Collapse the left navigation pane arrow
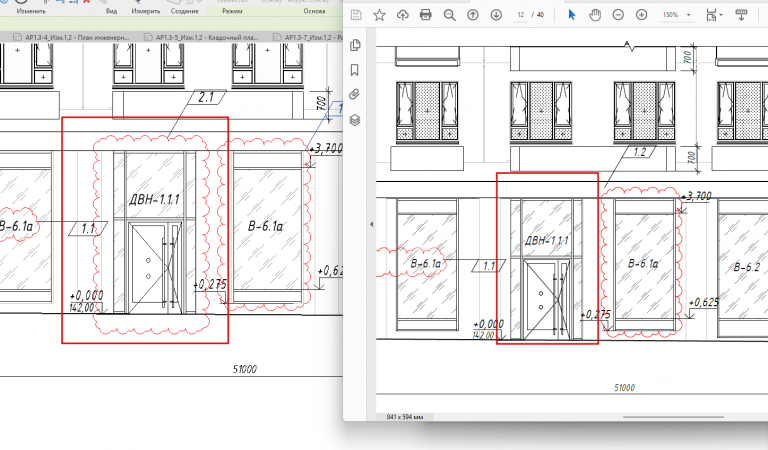Image resolution: width=768 pixels, height=450 pixels. (x=371, y=224)
